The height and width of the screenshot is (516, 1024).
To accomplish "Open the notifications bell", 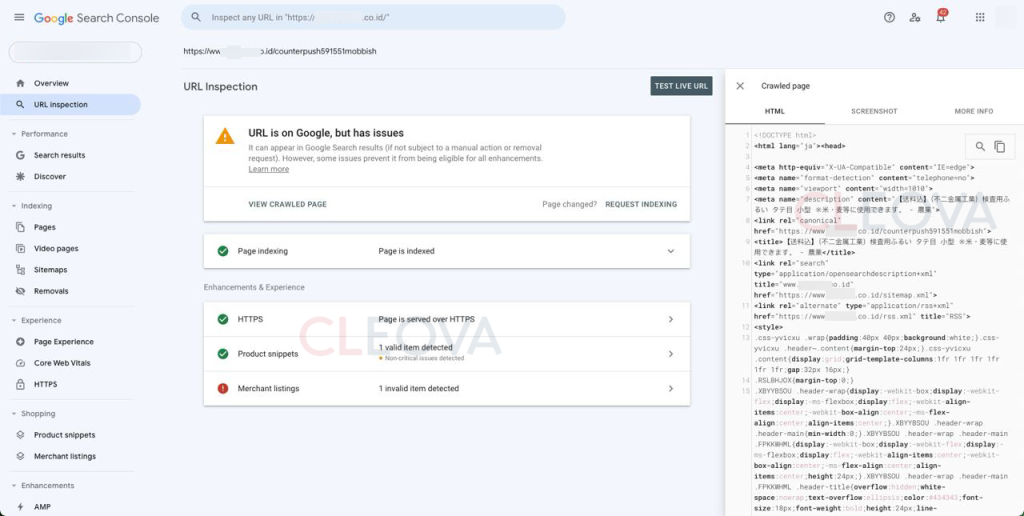I will pos(940,17).
